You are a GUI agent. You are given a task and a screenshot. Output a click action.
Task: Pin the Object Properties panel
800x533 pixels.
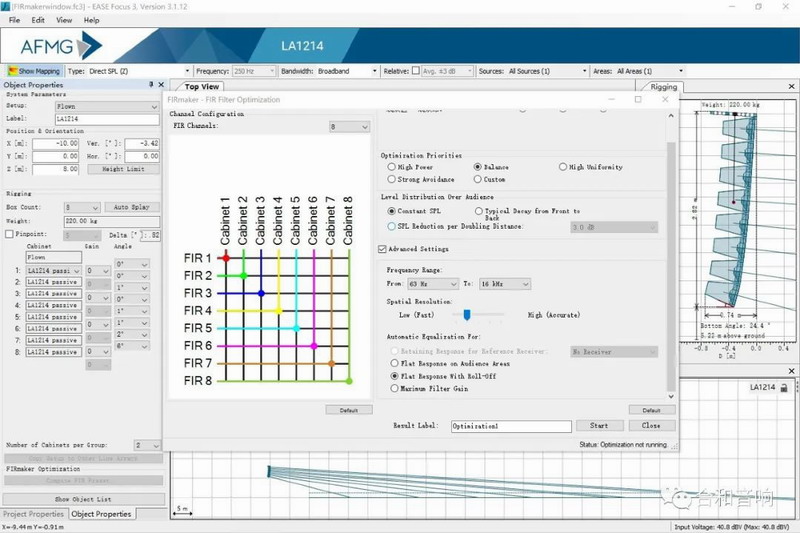[x=151, y=85]
